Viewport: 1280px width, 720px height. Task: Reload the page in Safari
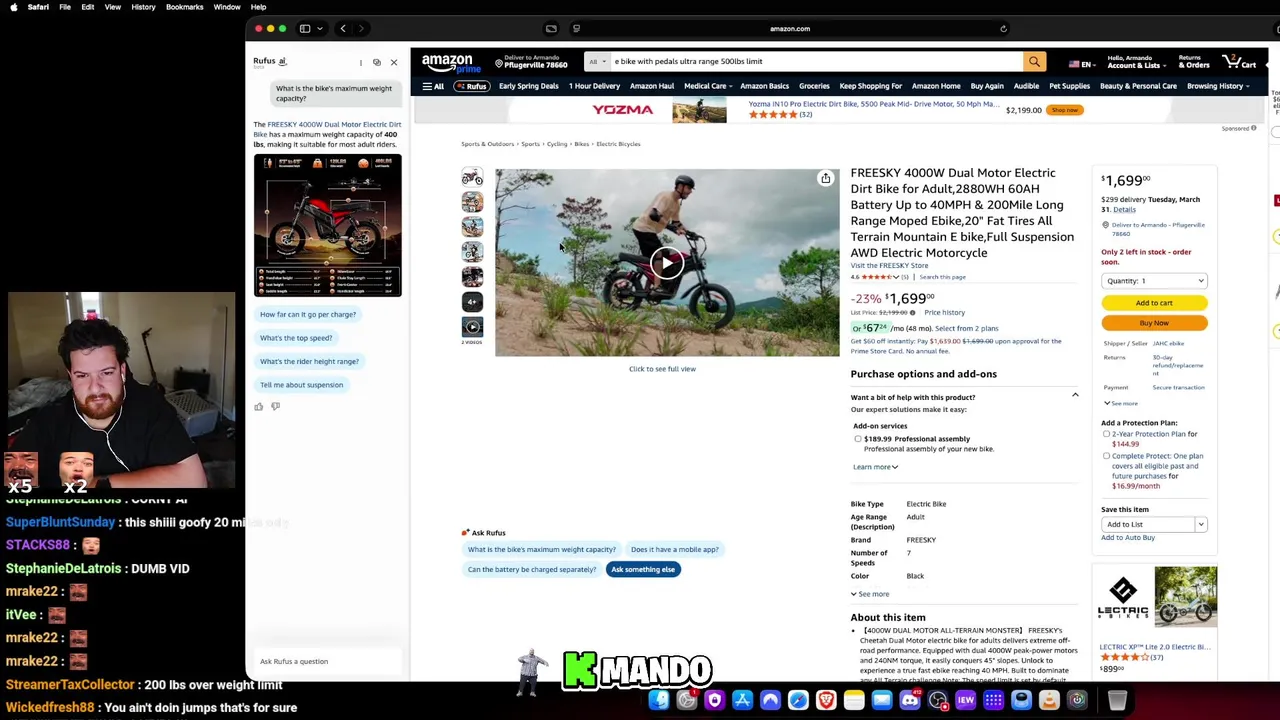pyautogui.click(x=1003, y=29)
